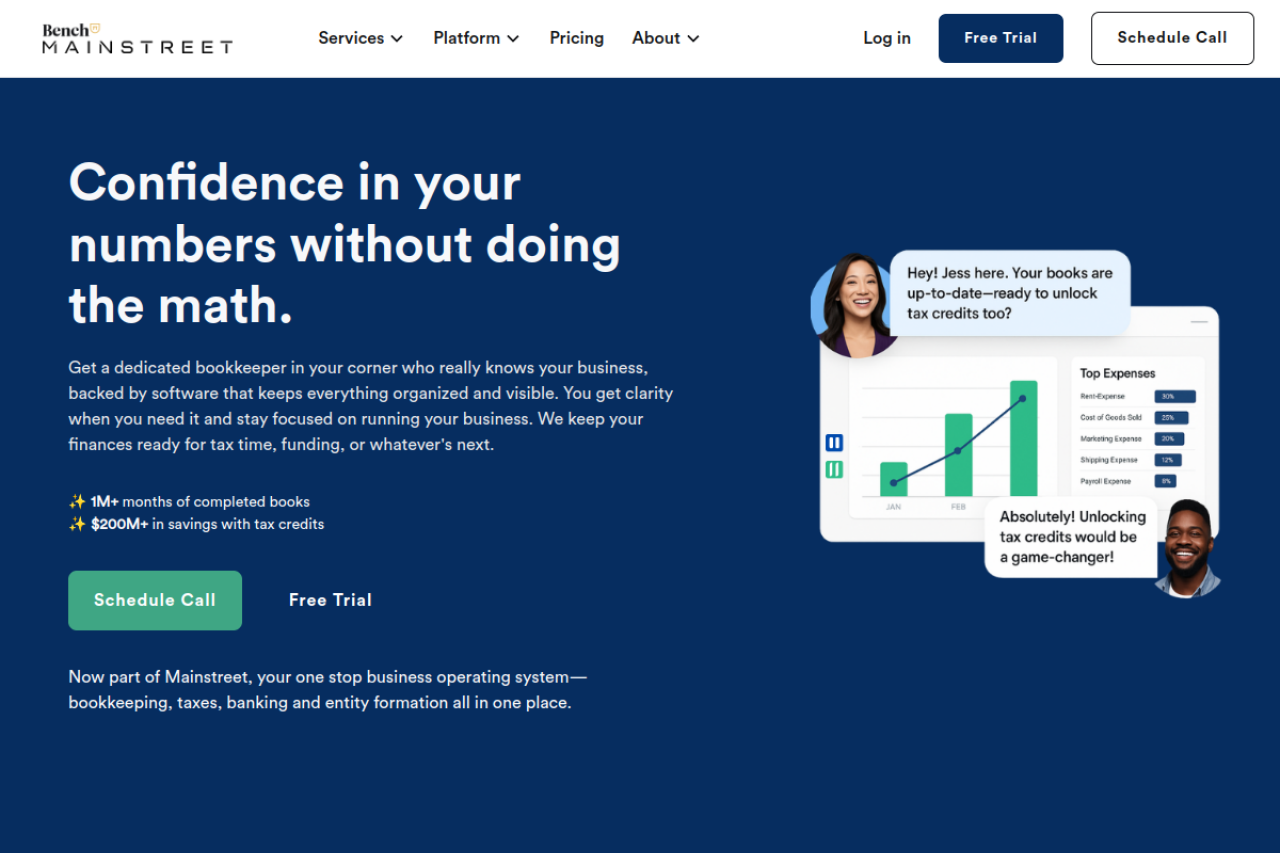This screenshot has width=1280, height=853.
Task: Click the green Schedule Call button
Action: click(155, 600)
